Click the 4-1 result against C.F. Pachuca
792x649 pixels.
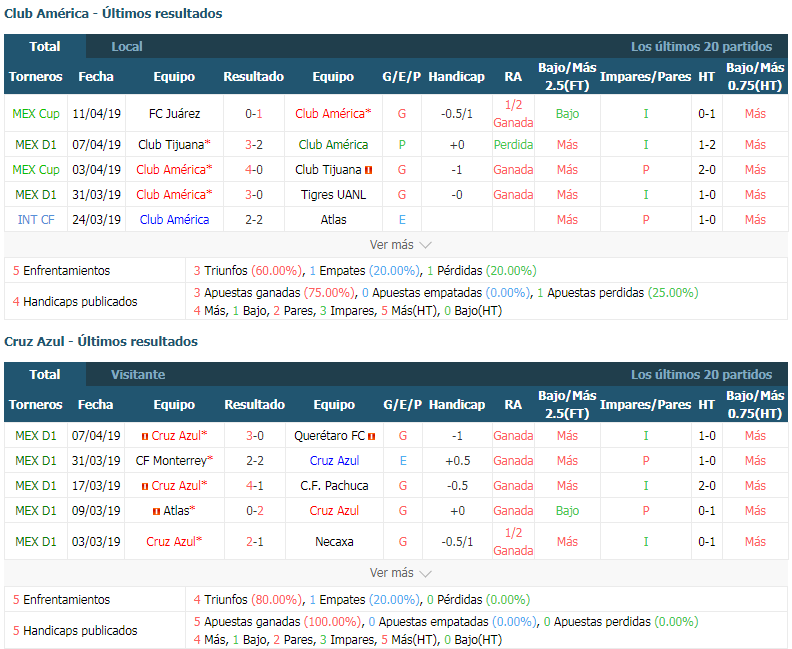pos(255,485)
